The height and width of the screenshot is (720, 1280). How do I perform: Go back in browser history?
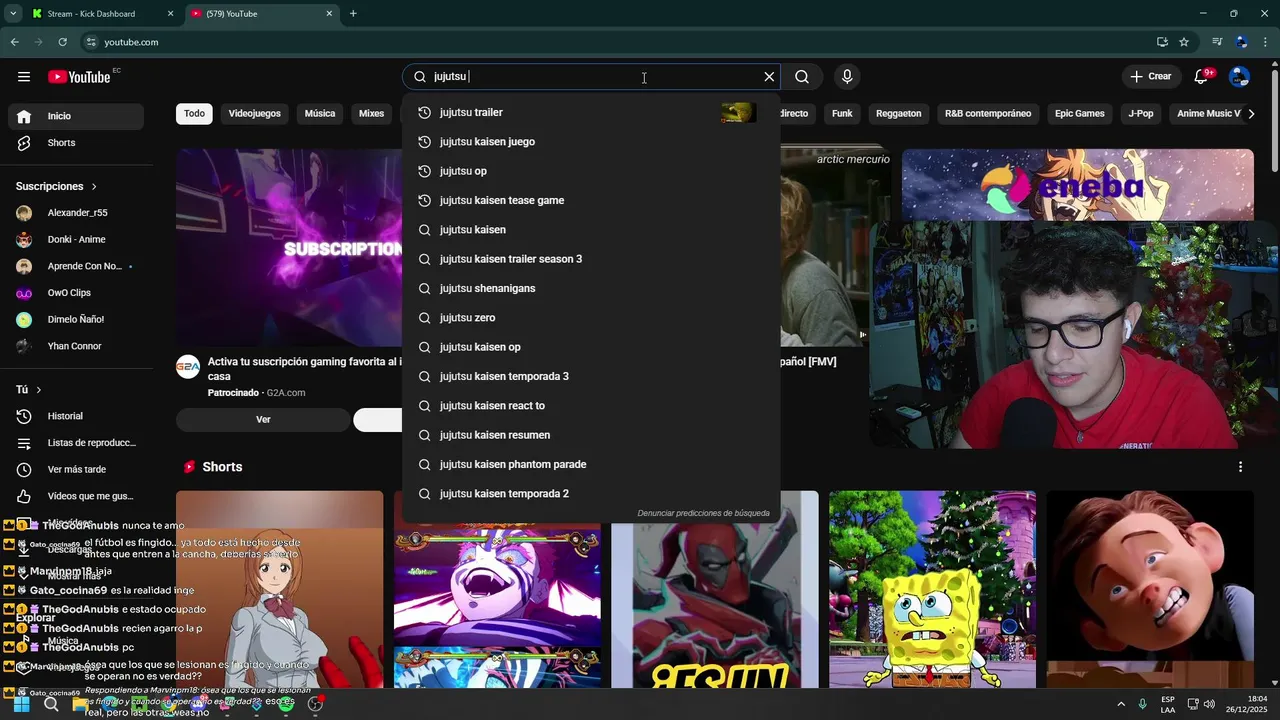[x=14, y=42]
